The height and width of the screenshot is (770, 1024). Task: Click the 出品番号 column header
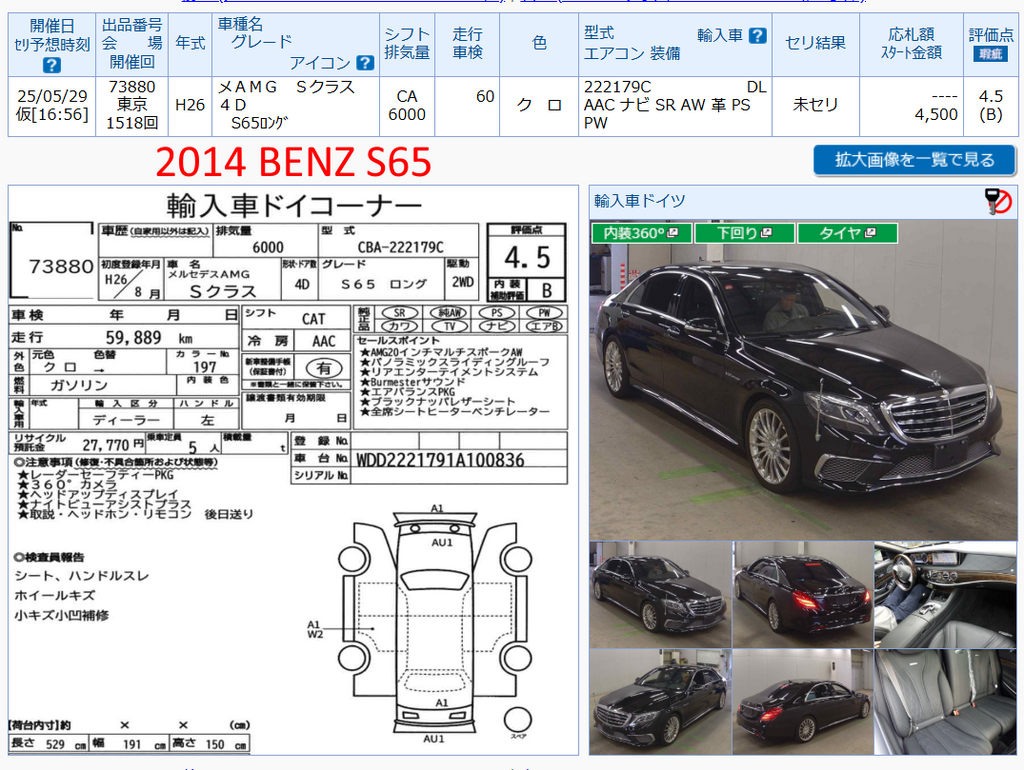132,25
